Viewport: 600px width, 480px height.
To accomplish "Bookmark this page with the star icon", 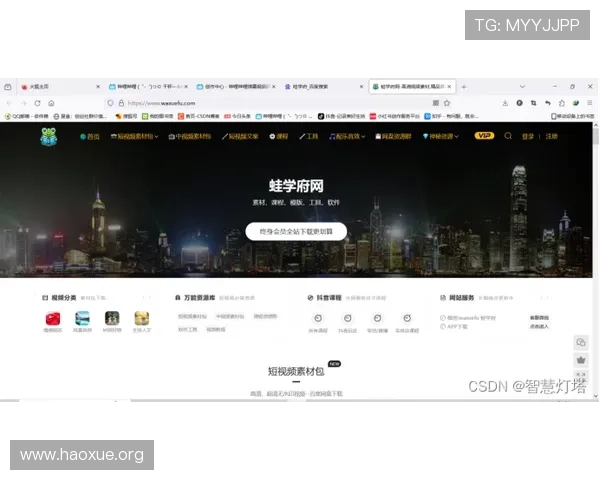I will pos(447,103).
